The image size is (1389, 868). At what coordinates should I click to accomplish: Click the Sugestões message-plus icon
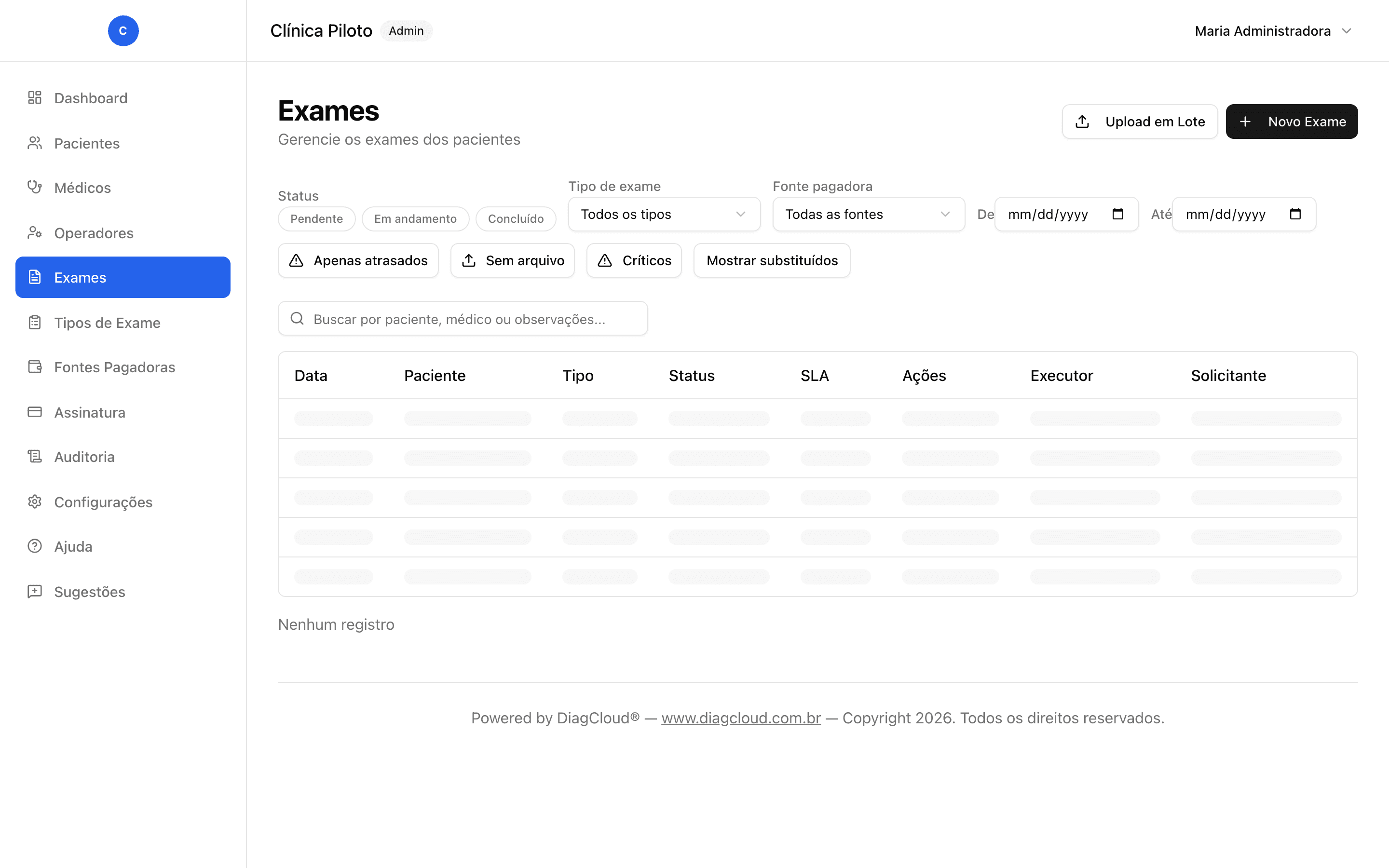[x=35, y=591]
